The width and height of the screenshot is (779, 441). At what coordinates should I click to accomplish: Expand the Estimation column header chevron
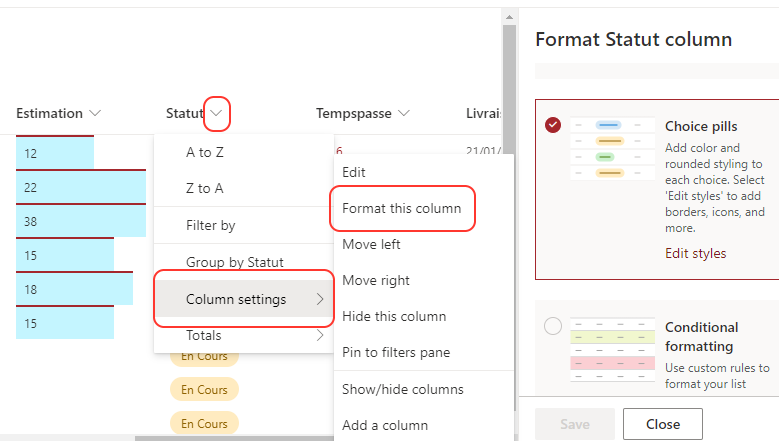[95, 114]
